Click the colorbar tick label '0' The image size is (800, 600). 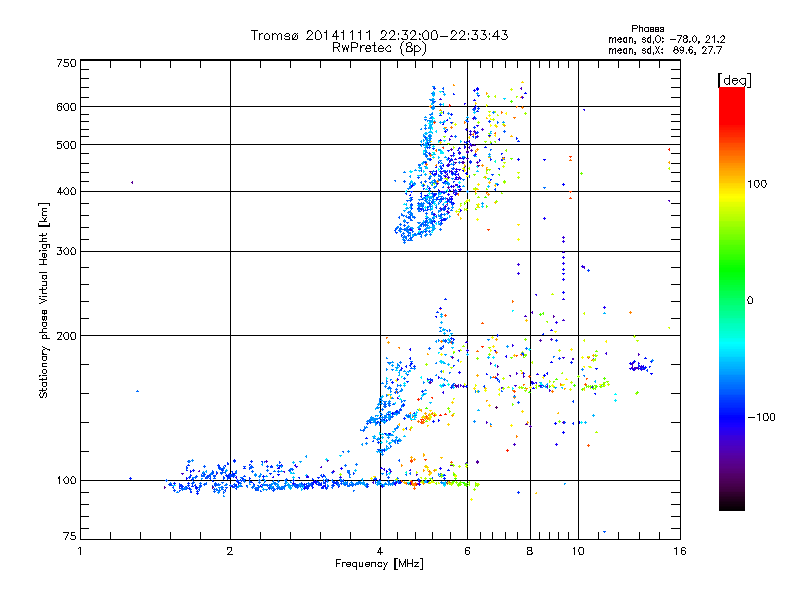(750, 301)
